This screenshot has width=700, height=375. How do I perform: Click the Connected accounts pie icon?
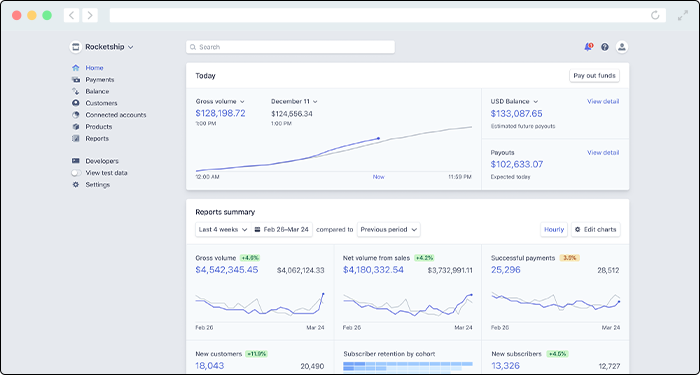[75, 115]
